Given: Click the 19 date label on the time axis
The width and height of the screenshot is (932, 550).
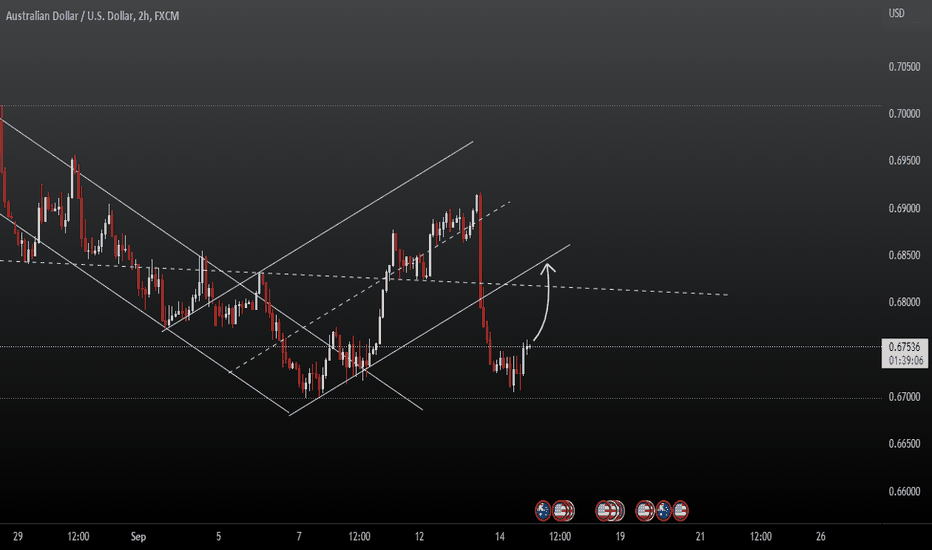Looking at the screenshot, I should [x=620, y=536].
